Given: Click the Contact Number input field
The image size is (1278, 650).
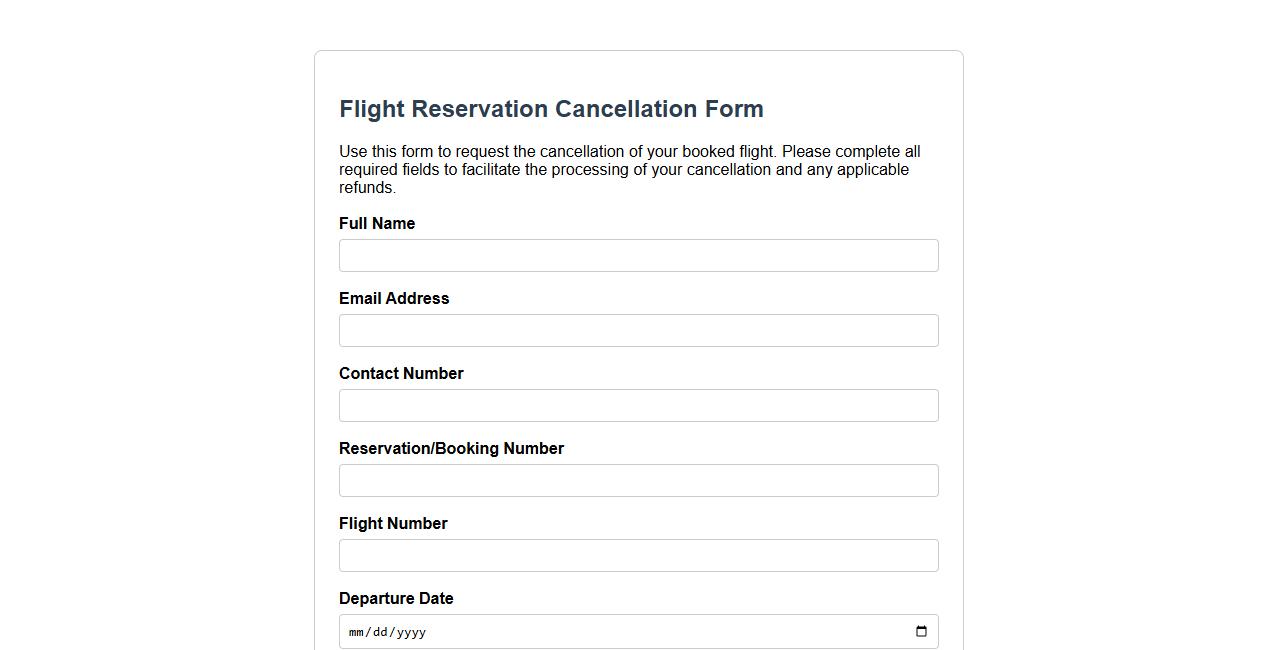Looking at the screenshot, I should pyautogui.click(x=638, y=405).
